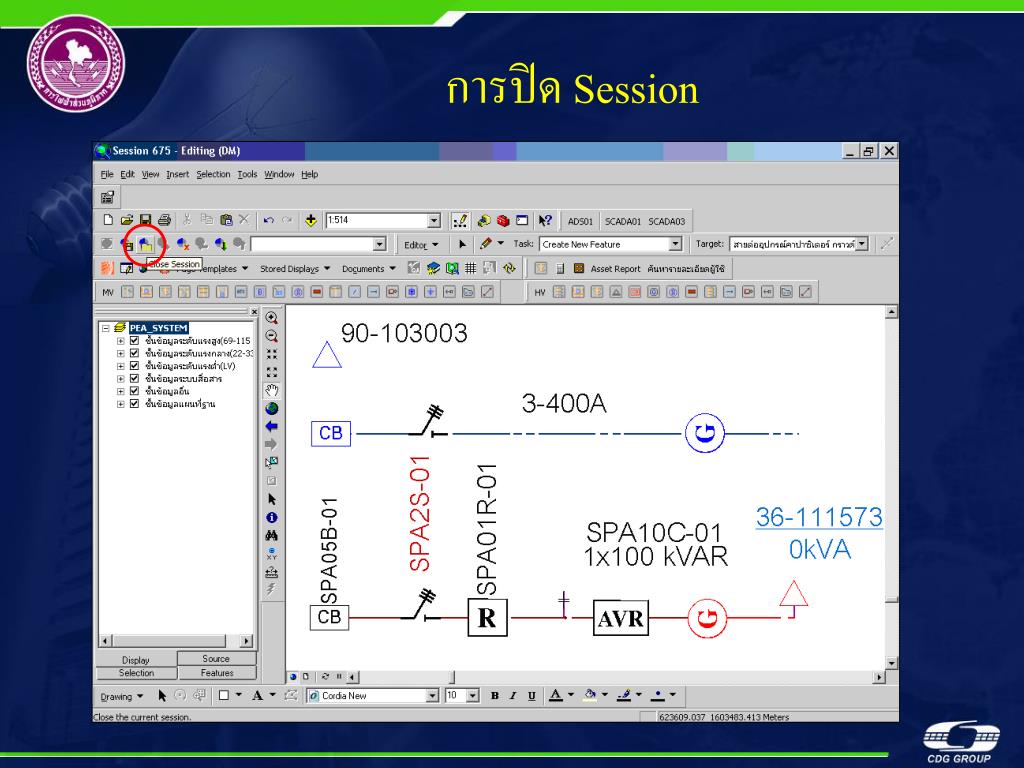
Task: Toggle Underline text formatting
Action: [x=532, y=696]
